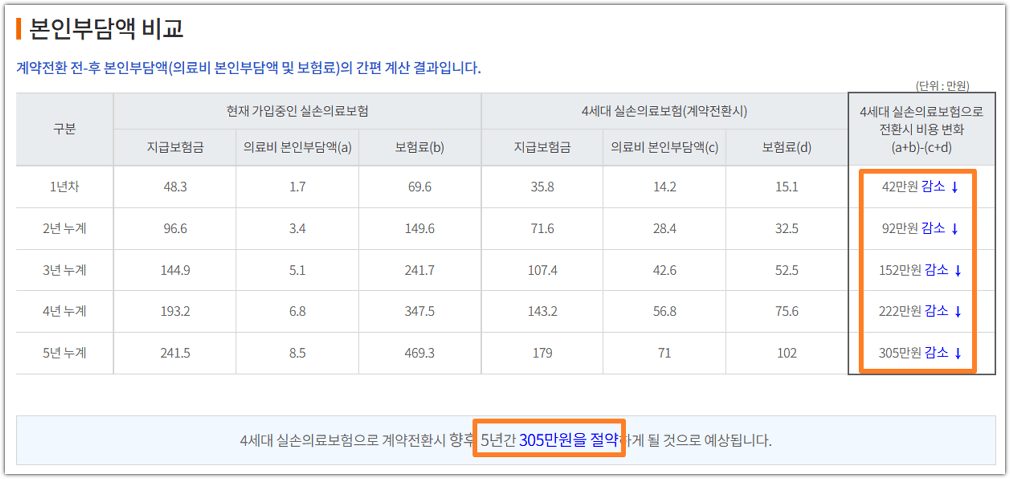Click the 42.6 value in 3년 누계 row
The width and height of the screenshot is (1010, 479).
(x=664, y=270)
